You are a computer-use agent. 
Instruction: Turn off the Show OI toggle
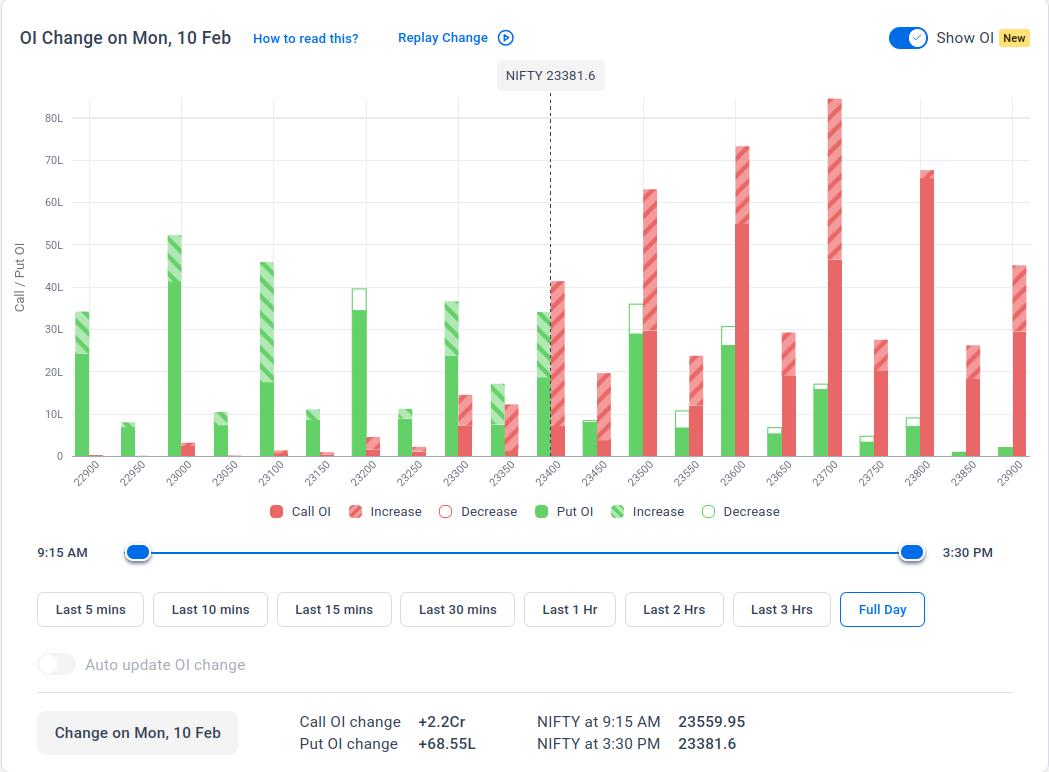[908, 38]
